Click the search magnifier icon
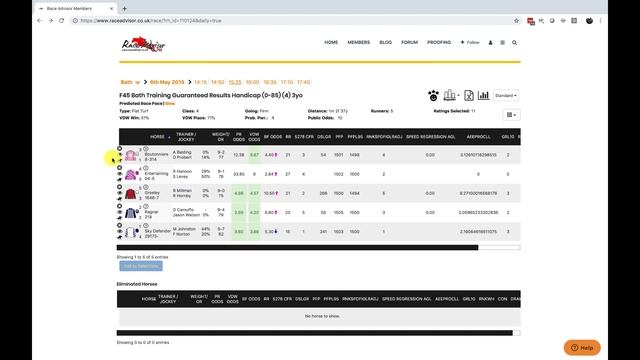 [514, 42]
